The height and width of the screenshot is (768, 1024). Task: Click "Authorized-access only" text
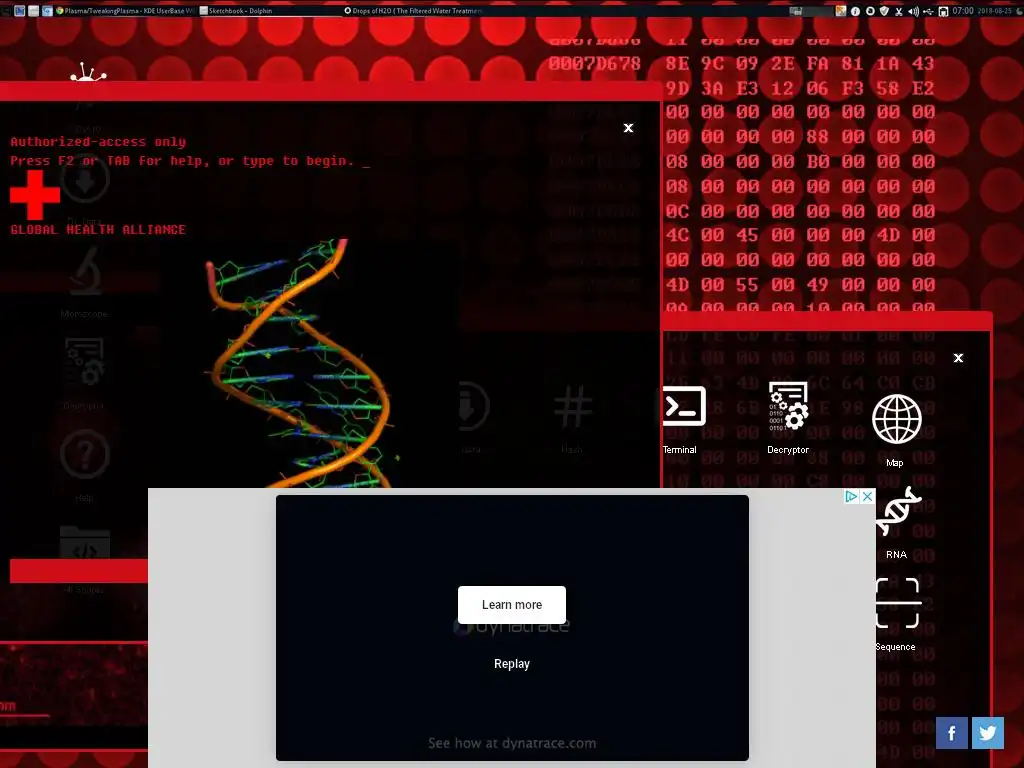coord(98,142)
